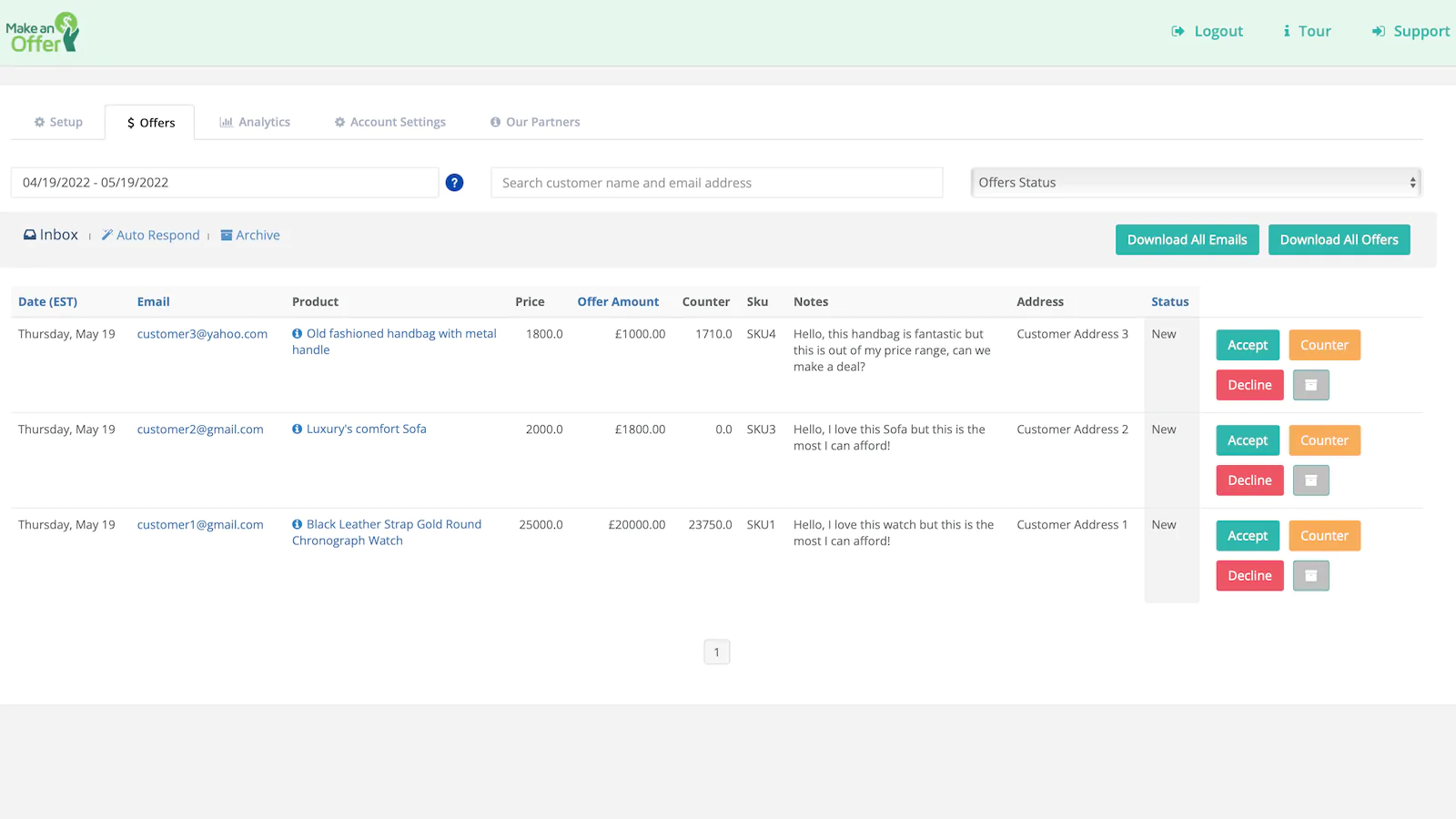This screenshot has height=819, width=1456.
Task: Click the Make an Offer logo
Action: [x=43, y=33]
